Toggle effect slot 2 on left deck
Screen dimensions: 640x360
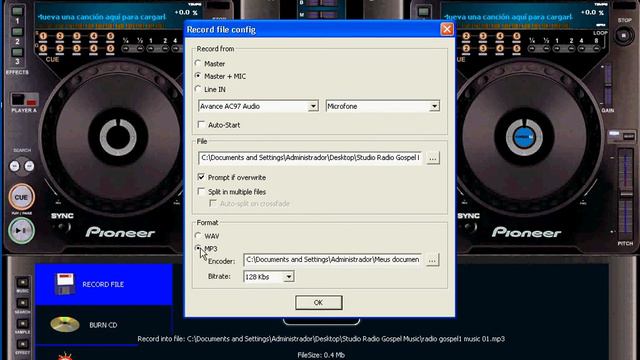point(17,32)
